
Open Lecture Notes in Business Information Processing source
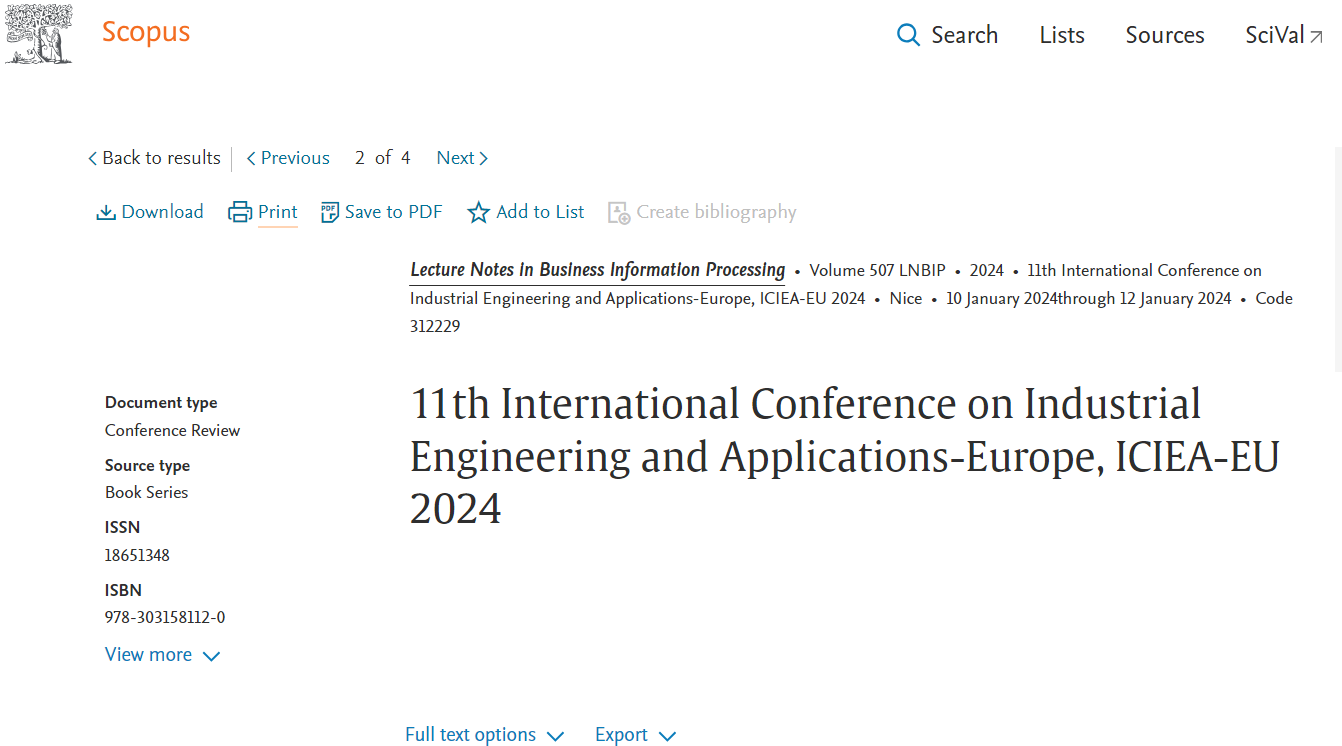597,270
